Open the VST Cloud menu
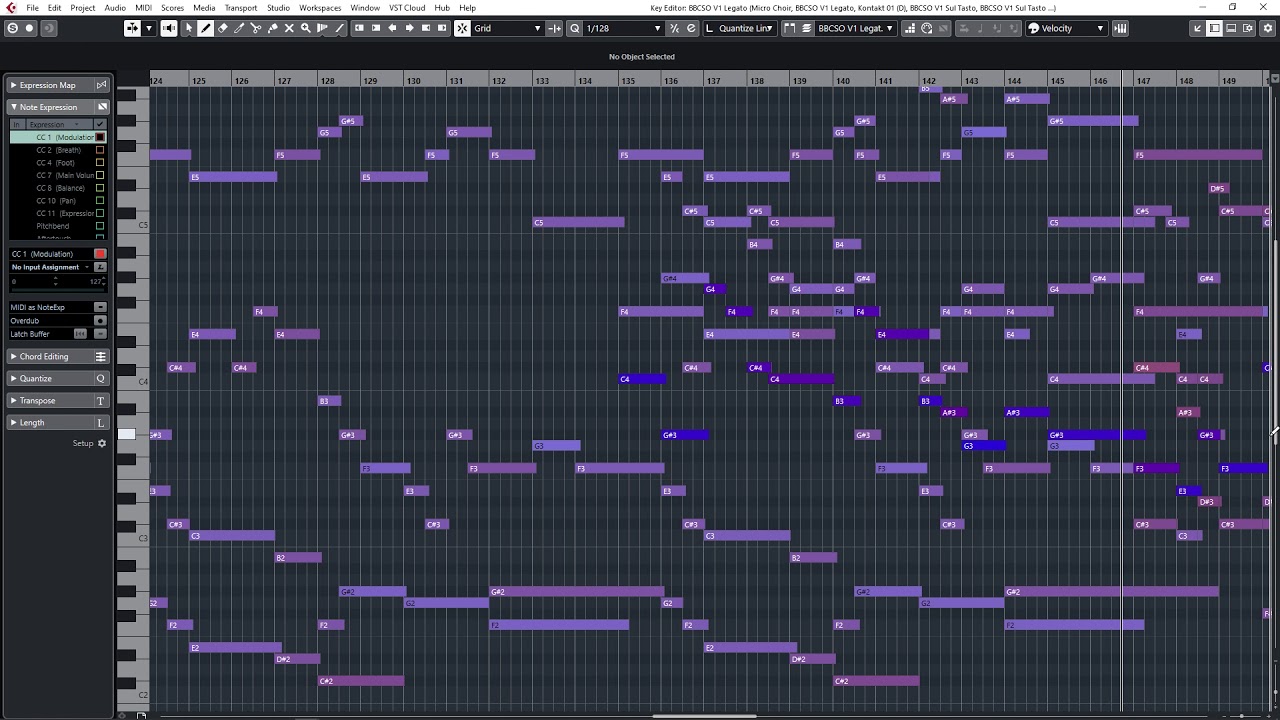The width and height of the screenshot is (1280, 720). point(407,7)
